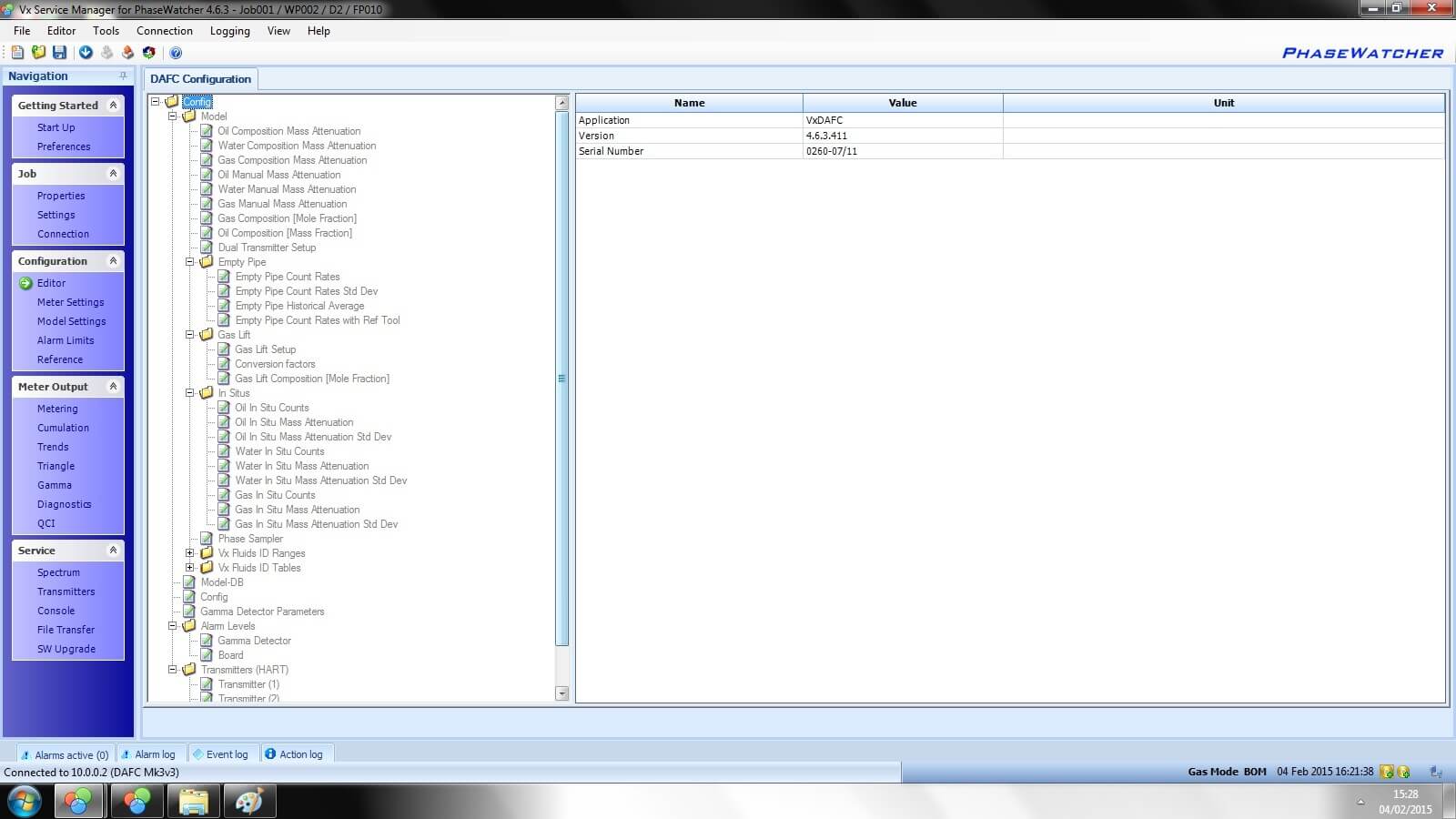1456x819 pixels.
Task: Collapse the Model tree node
Action: [172, 116]
